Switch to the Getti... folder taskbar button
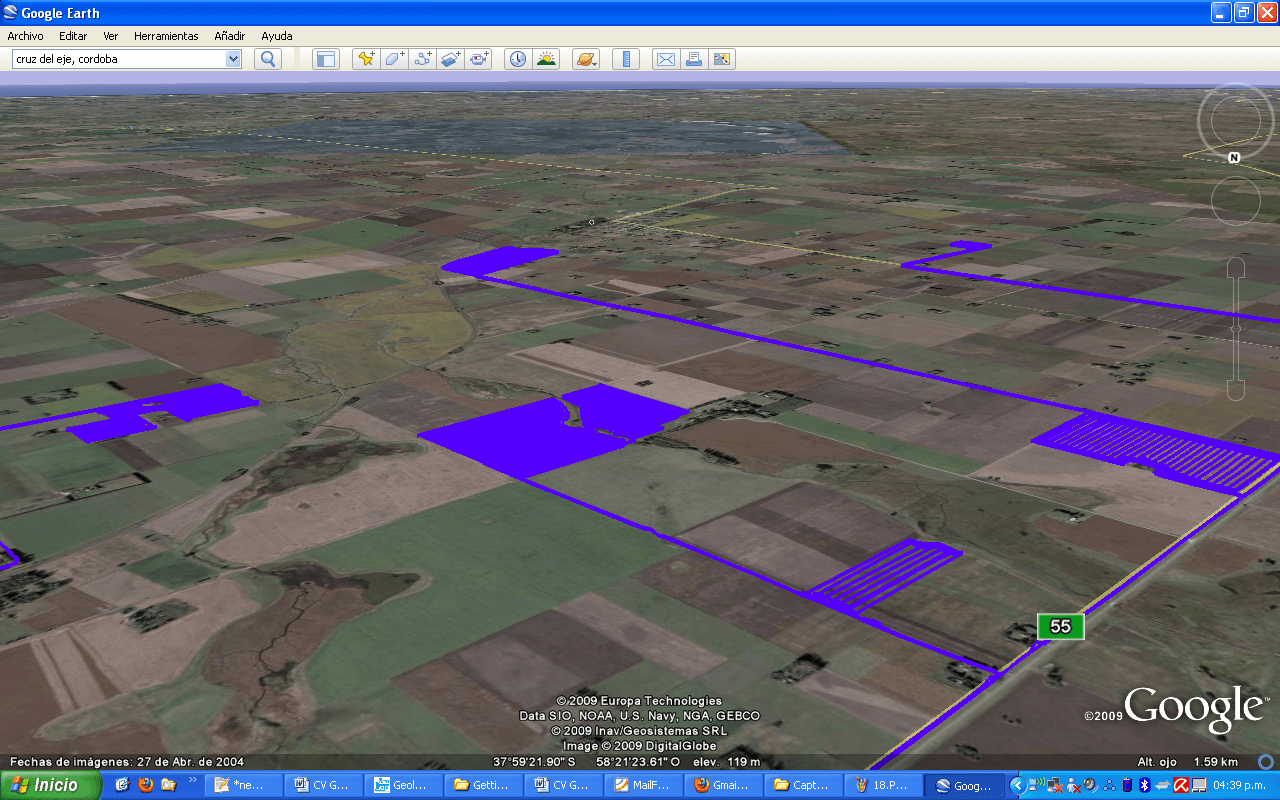This screenshot has width=1280, height=800. pyautogui.click(x=486, y=785)
